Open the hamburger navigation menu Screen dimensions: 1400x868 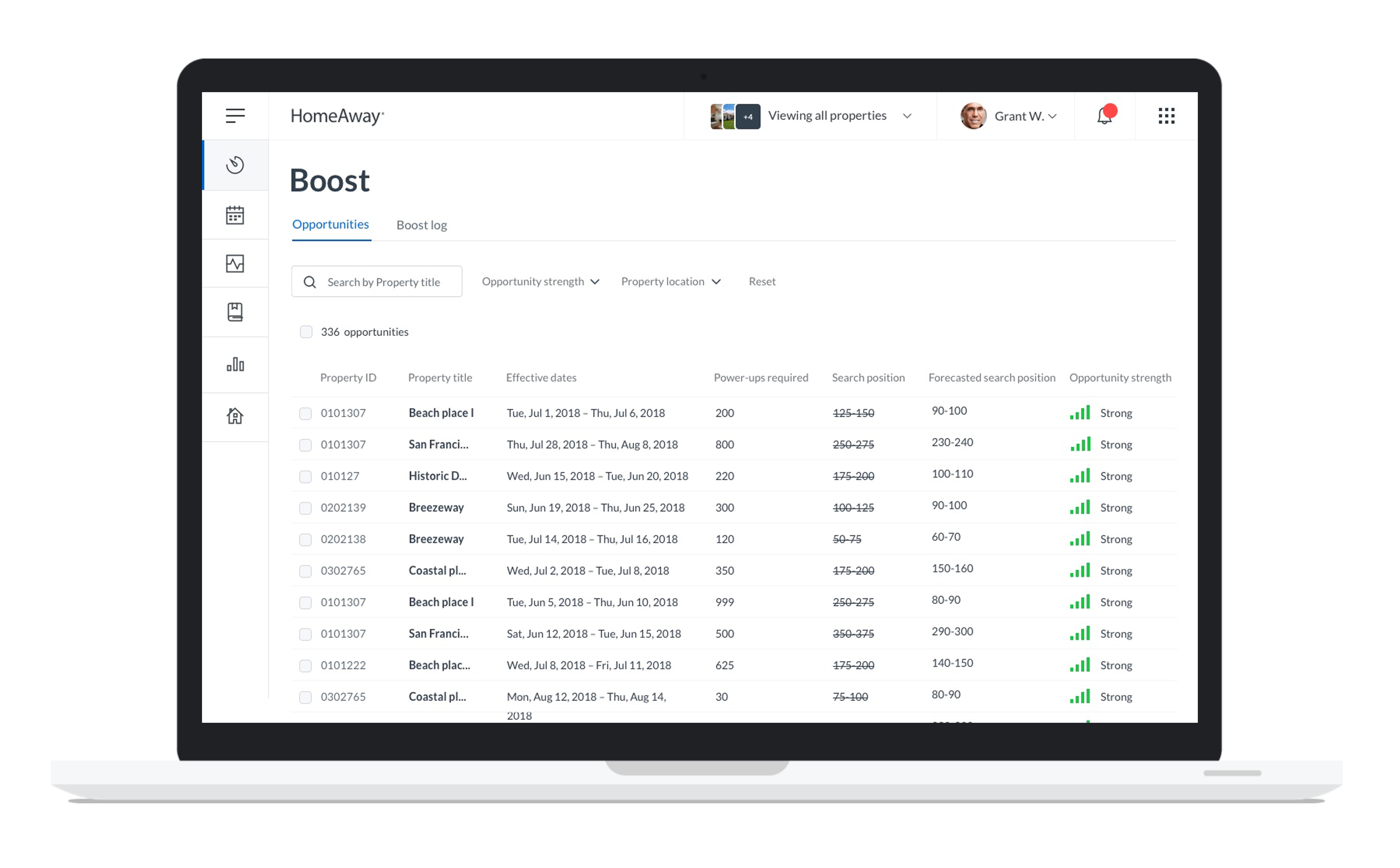(x=235, y=116)
